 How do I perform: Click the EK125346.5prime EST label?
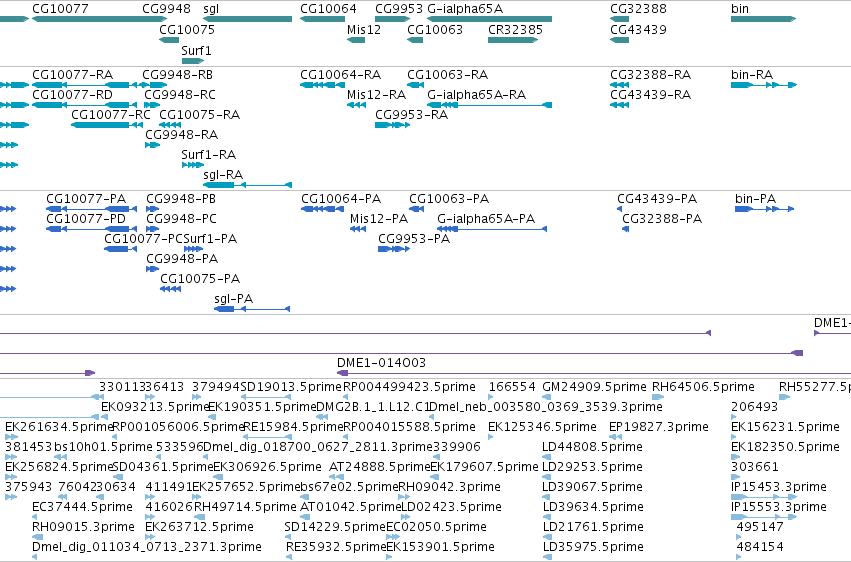pyautogui.click(x=542, y=427)
